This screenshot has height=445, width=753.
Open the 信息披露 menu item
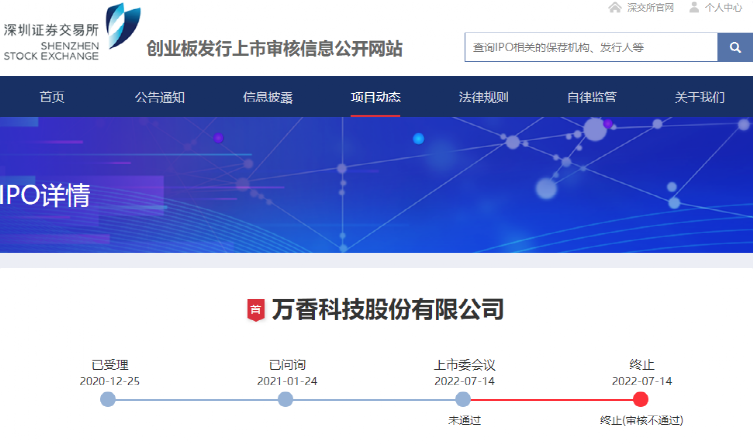click(x=267, y=97)
